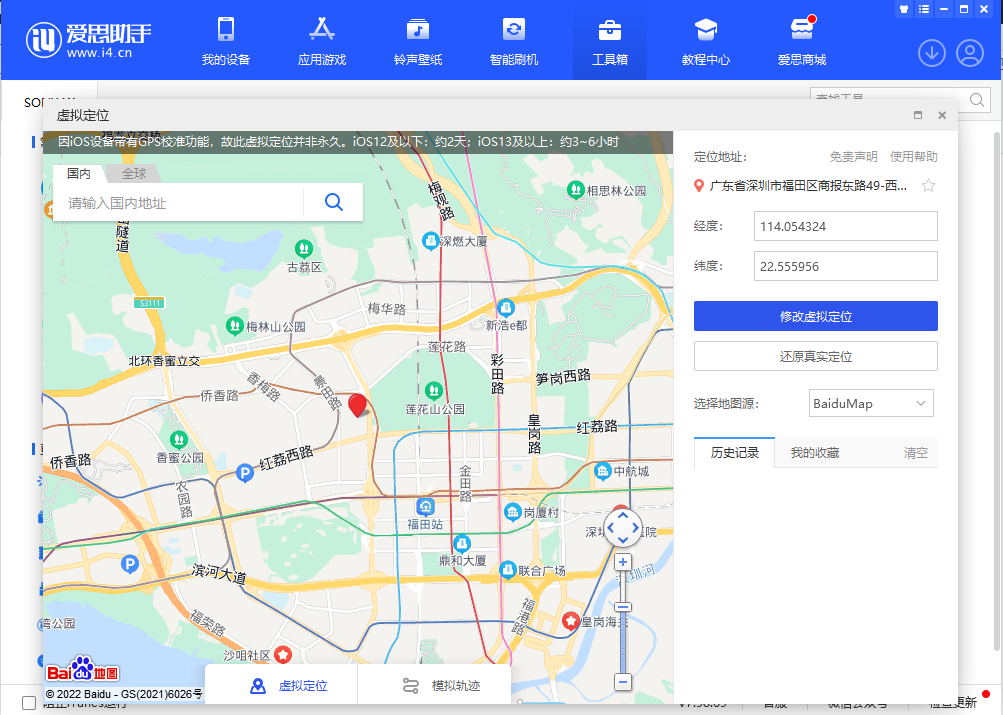The image size is (1003, 715).
Task: Maximize the 虚拟定位 dialog
Action: pyautogui.click(x=918, y=115)
